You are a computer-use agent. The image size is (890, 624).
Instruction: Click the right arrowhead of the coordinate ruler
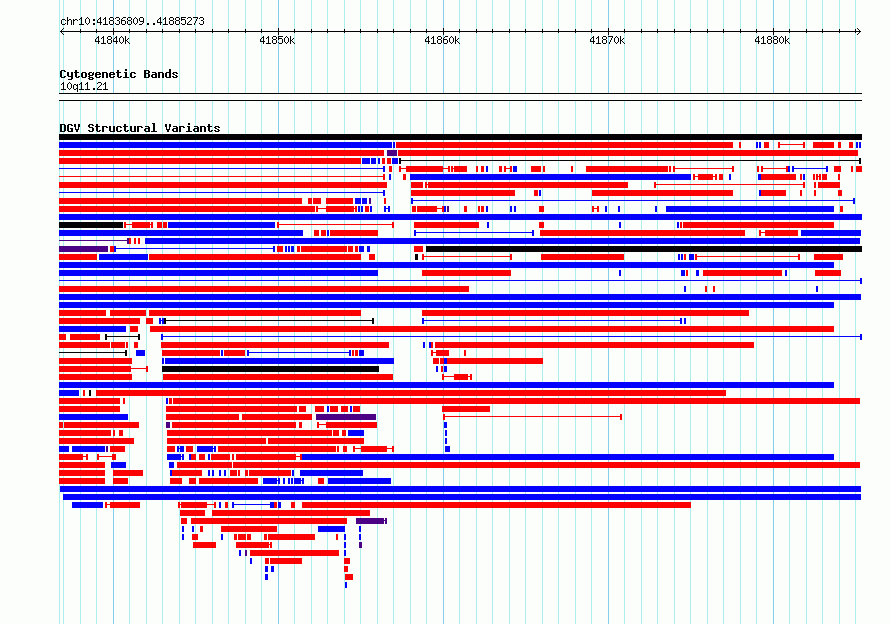859,31
